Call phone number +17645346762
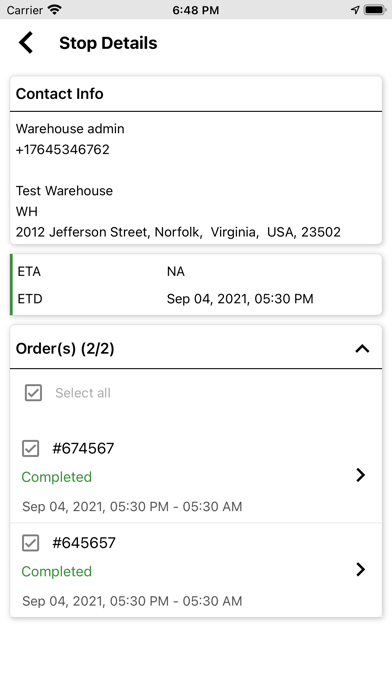 [63, 150]
